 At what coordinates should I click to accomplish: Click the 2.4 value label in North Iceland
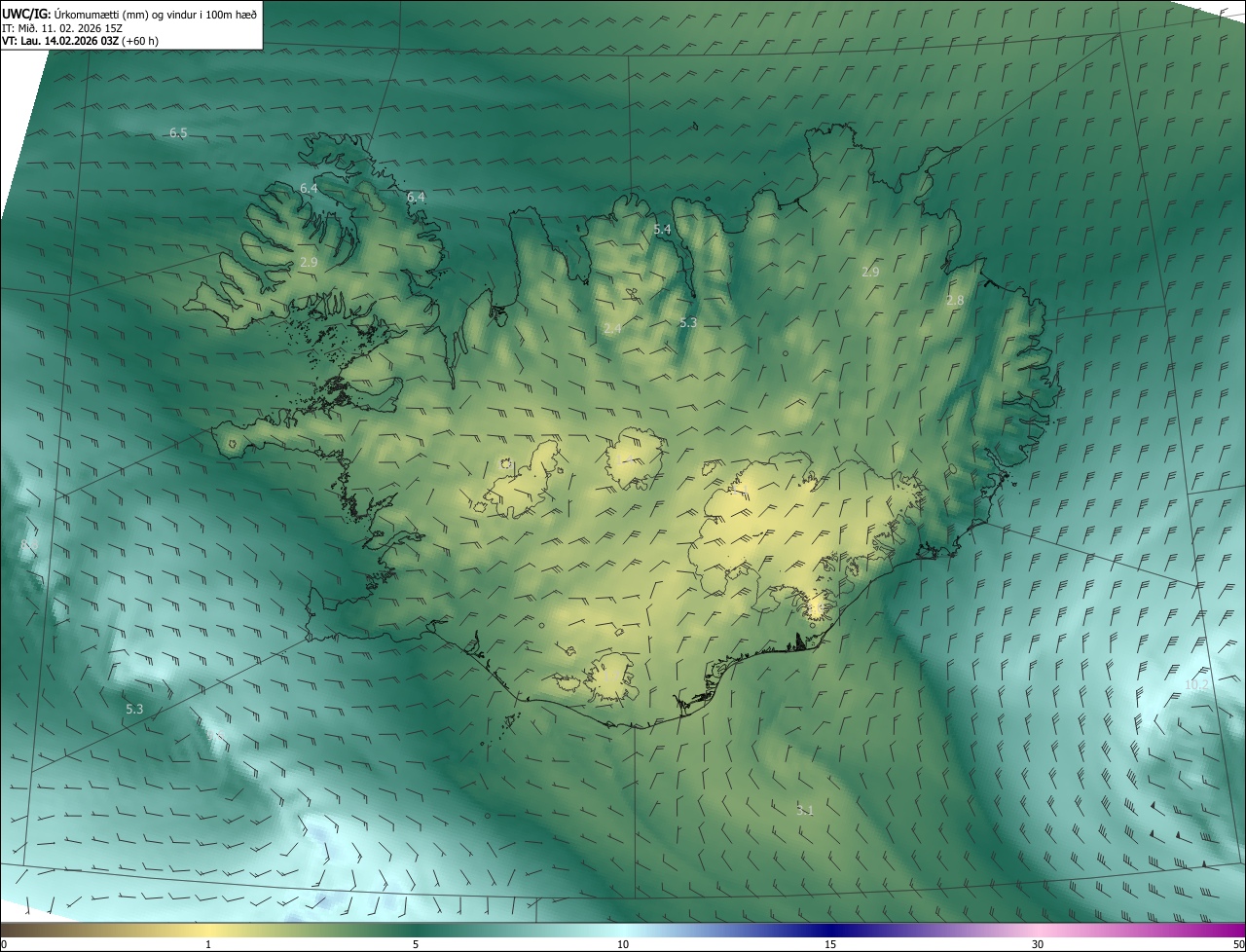click(612, 329)
